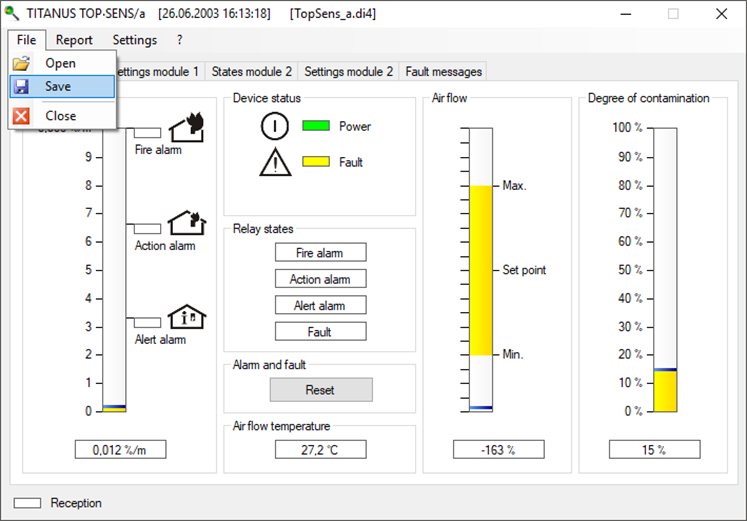Image resolution: width=747 pixels, height=521 pixels.
Task: Click the Min. air flow marker label
Action: 513,354
